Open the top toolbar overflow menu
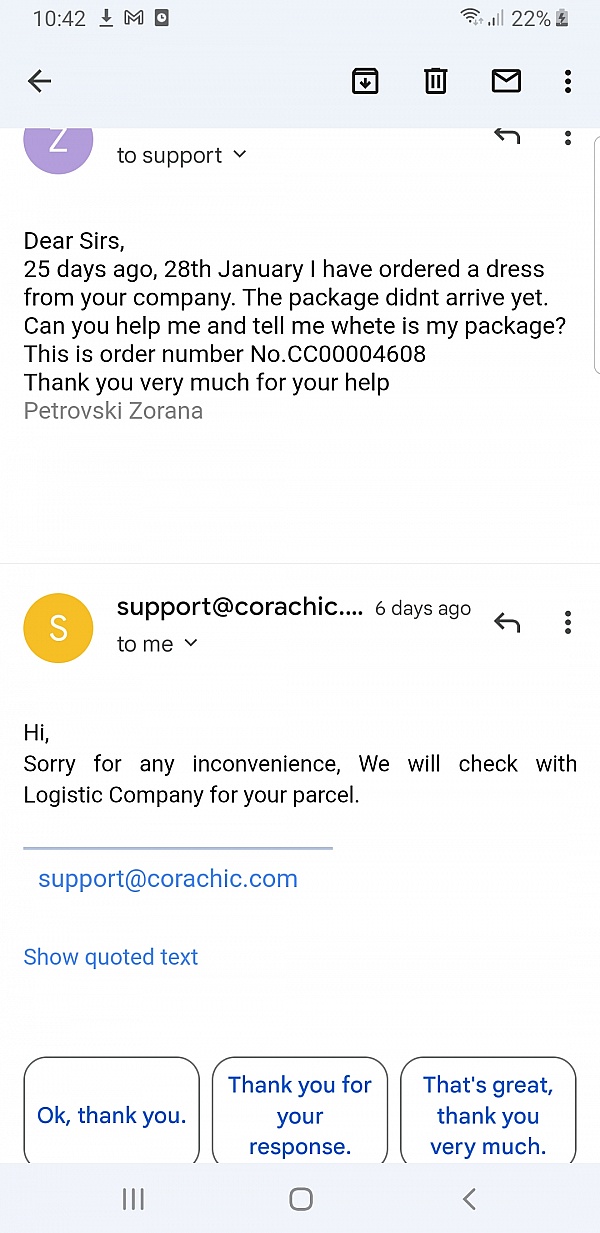600x1233 pixels. (x=568, y=81)
